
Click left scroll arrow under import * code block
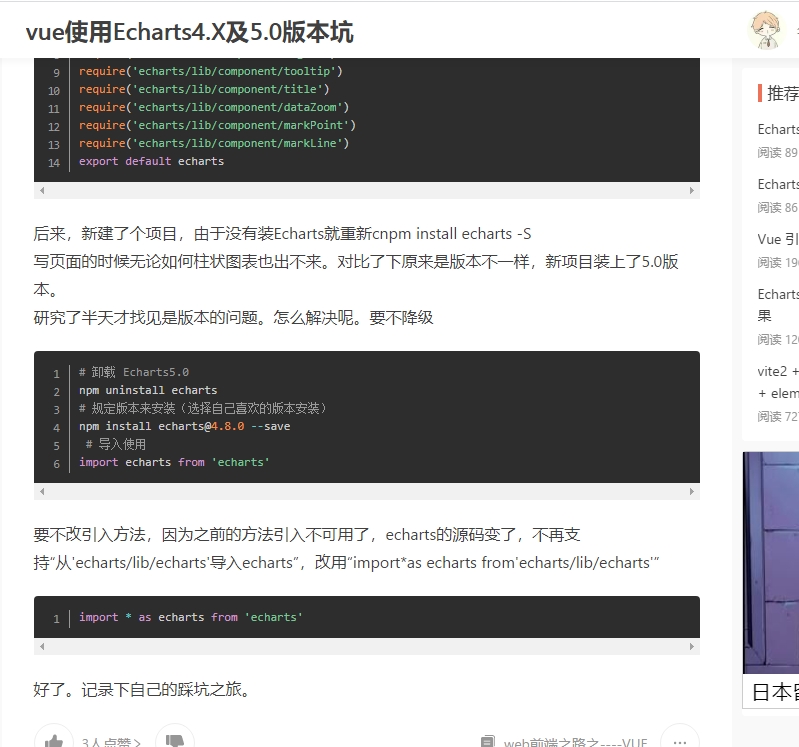[42, 647]
